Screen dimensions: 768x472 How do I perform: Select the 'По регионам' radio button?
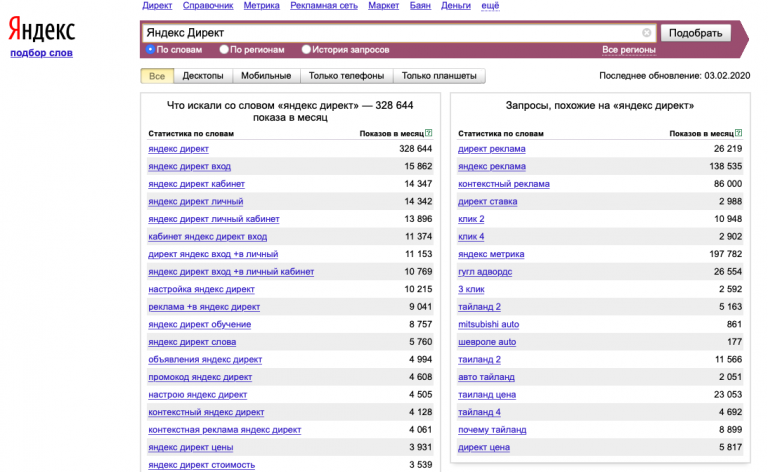coord(224,49)
